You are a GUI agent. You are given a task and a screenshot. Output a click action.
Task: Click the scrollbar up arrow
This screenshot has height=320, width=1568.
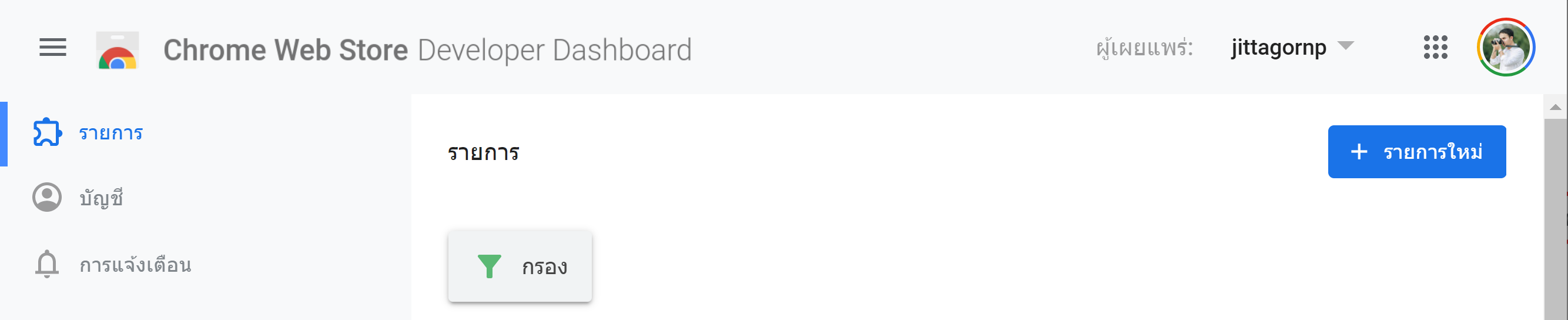(x=1555, y=107)
